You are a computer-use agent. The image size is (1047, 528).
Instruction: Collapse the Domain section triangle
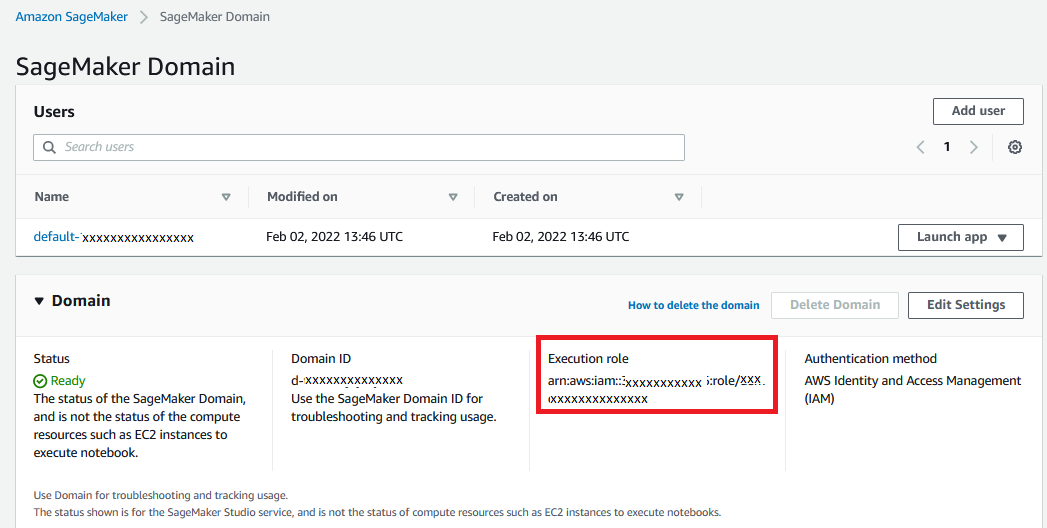coord(40,301)
